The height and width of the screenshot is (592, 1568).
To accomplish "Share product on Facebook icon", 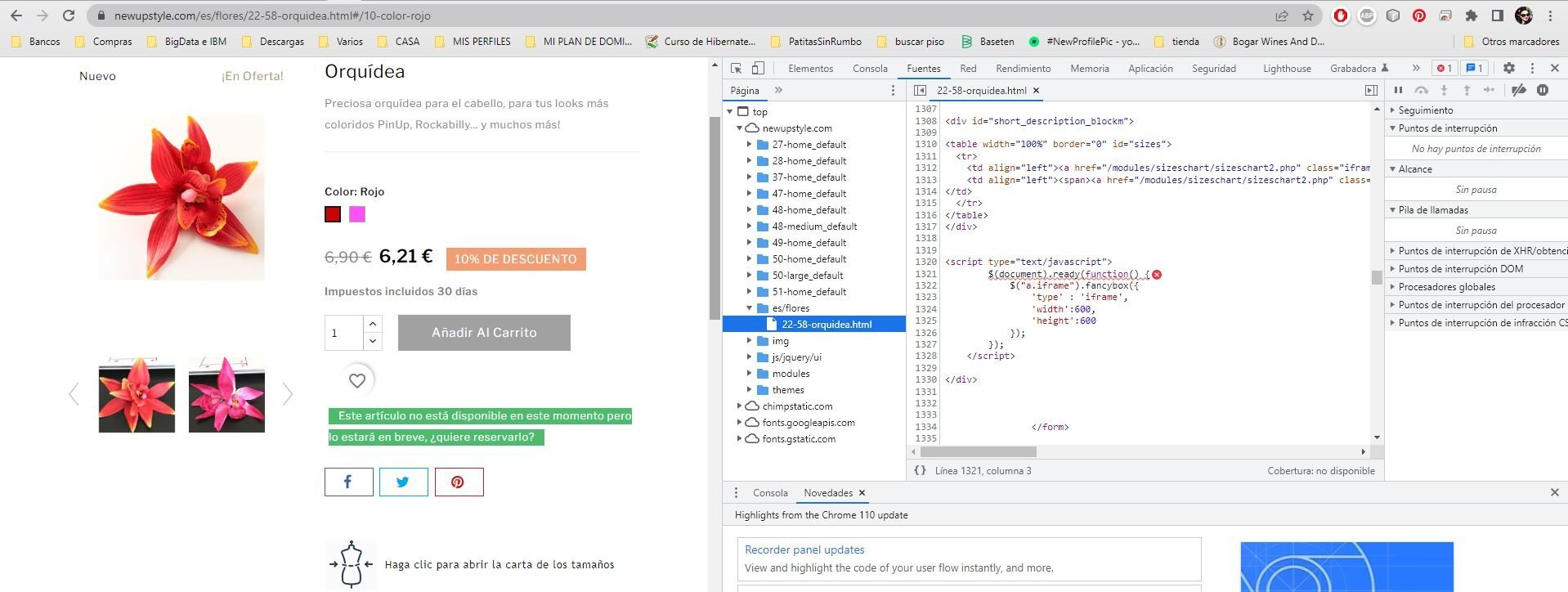I will (x=348, y=482).
